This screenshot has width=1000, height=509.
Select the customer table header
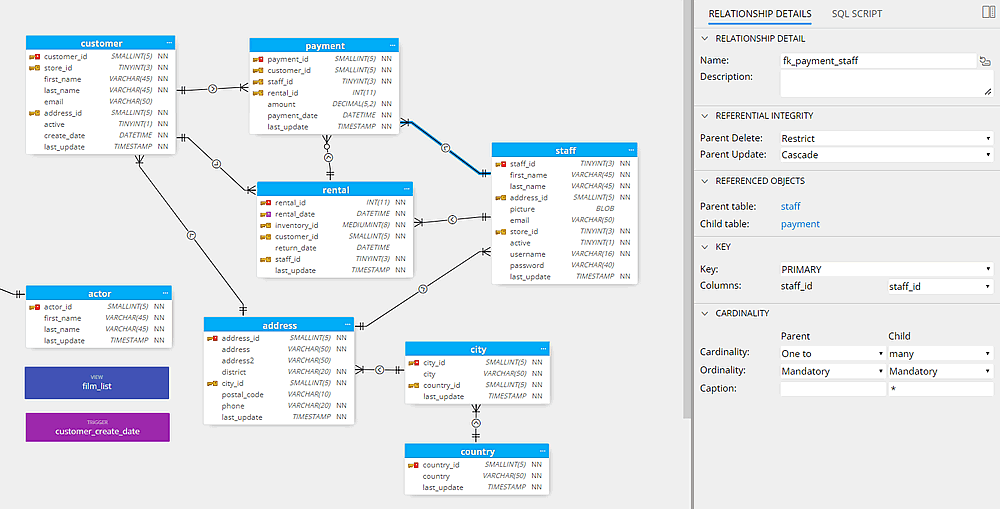pos(101,43)
